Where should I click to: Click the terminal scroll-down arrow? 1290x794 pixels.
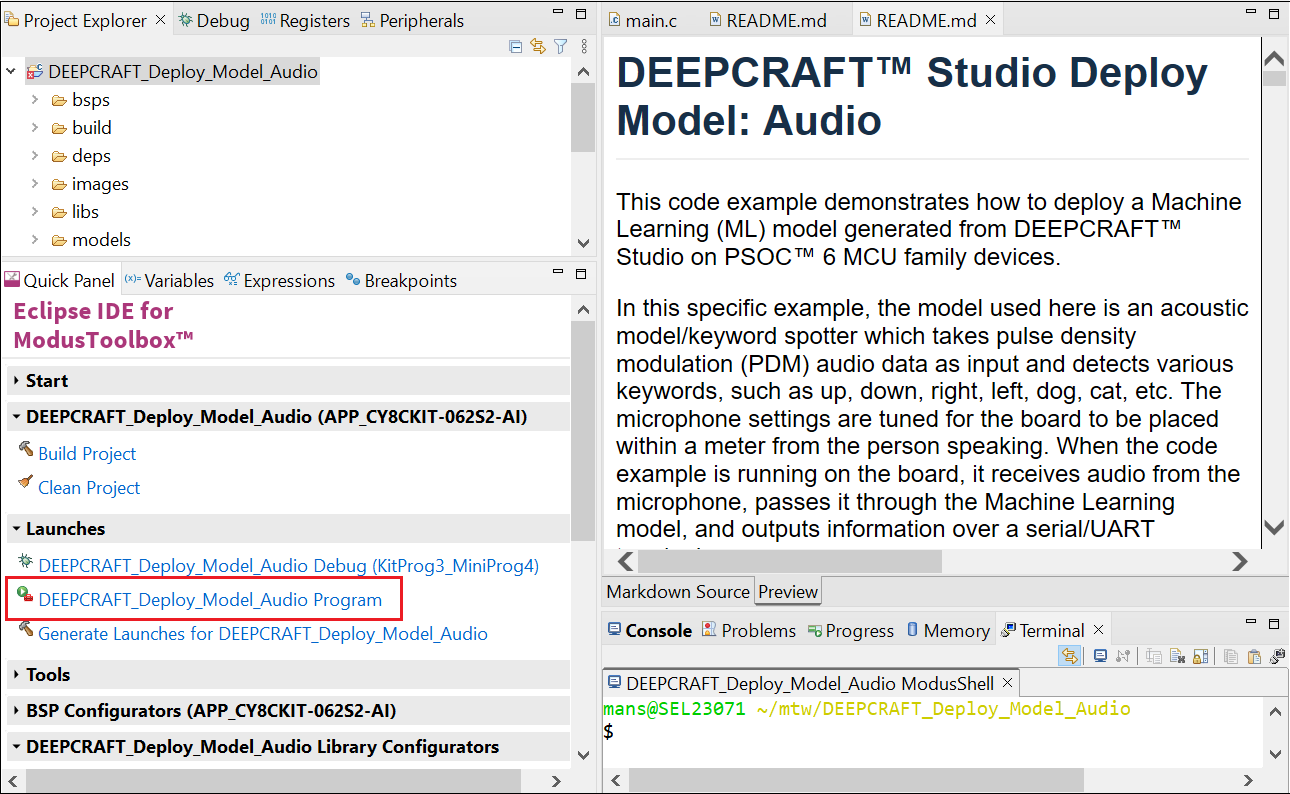coord(1275,753)
